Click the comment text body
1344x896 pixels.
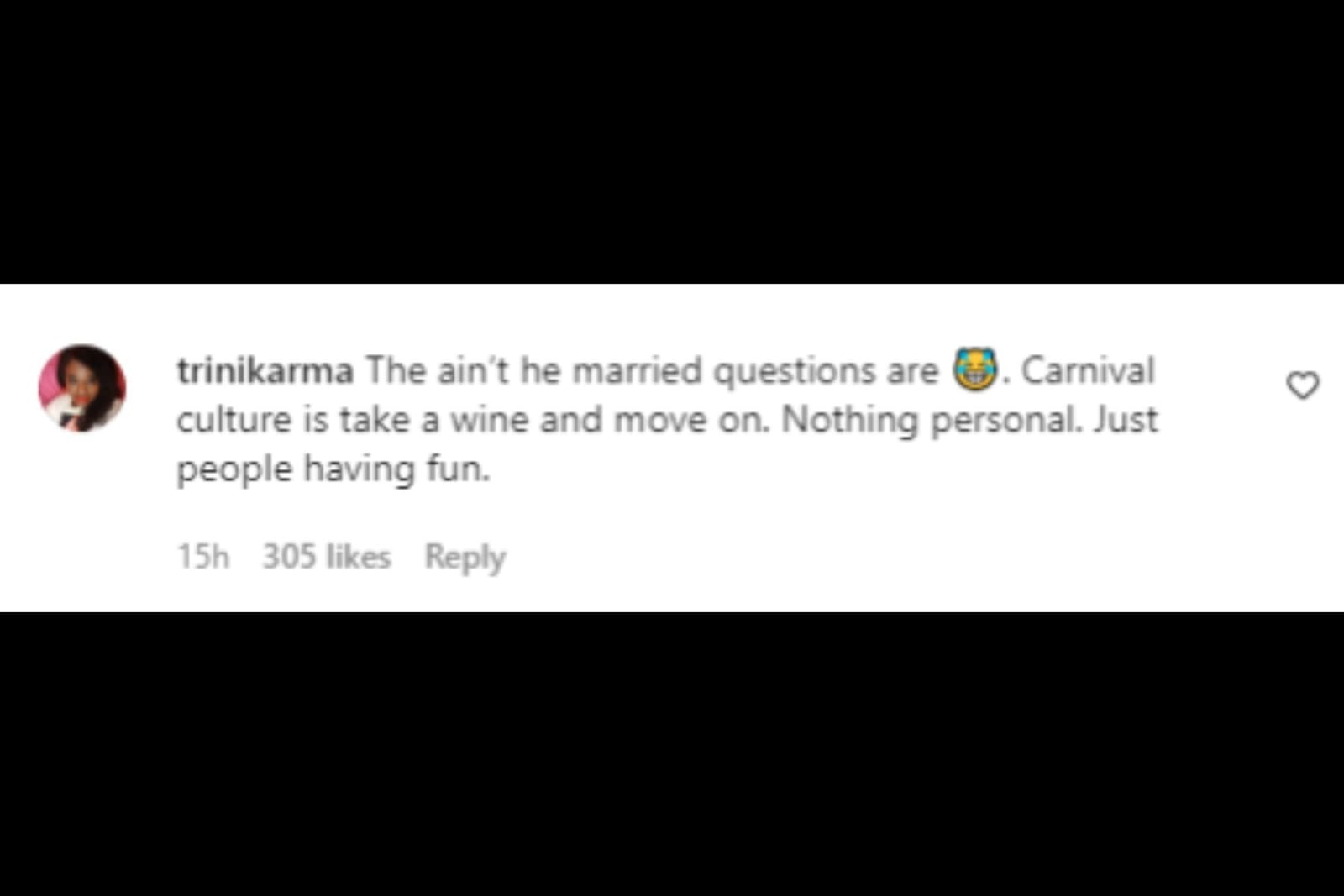pyautogui.click(x=664, y=418)
